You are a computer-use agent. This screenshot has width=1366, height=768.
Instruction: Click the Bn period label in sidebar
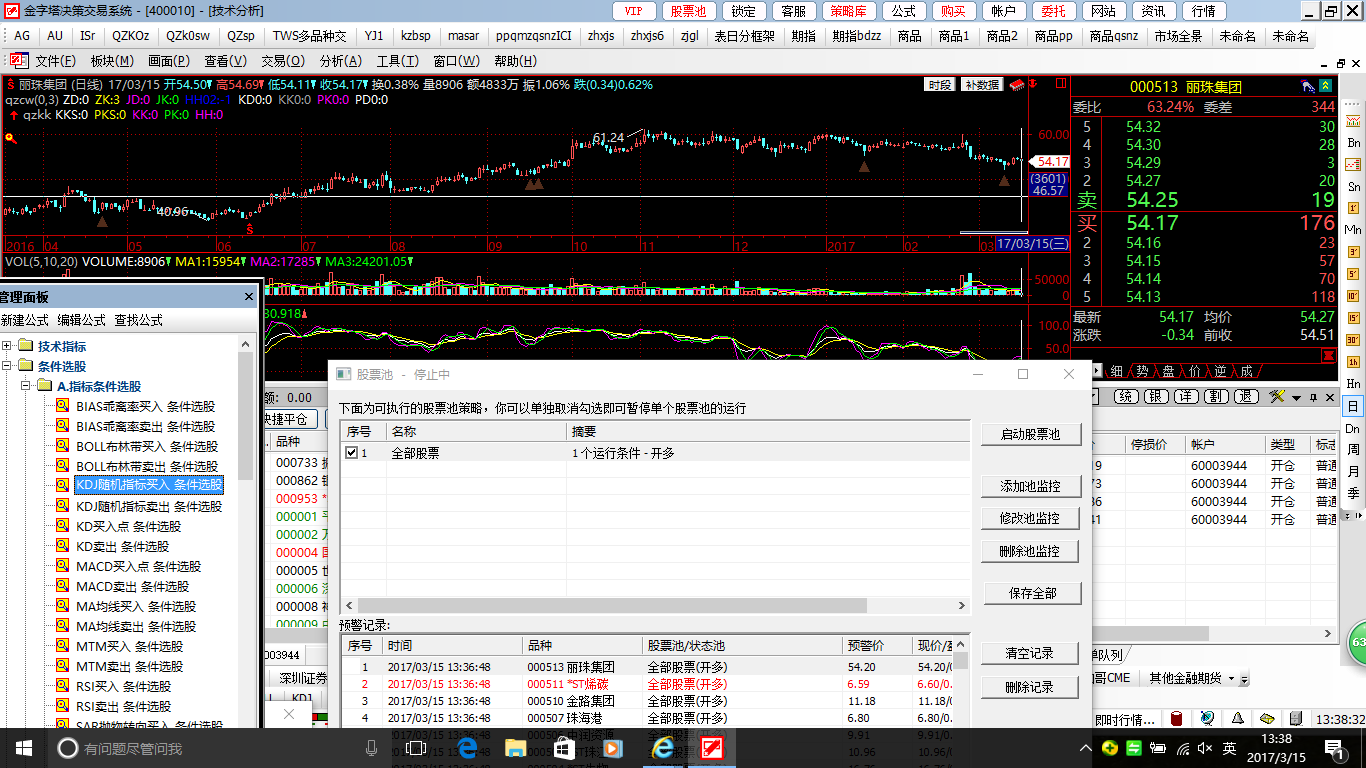(1354, 143)
